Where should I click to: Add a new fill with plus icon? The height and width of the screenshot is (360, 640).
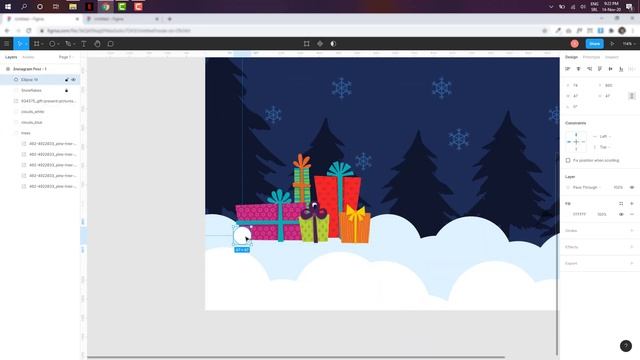pyautogui.click(x=631, y=203)
